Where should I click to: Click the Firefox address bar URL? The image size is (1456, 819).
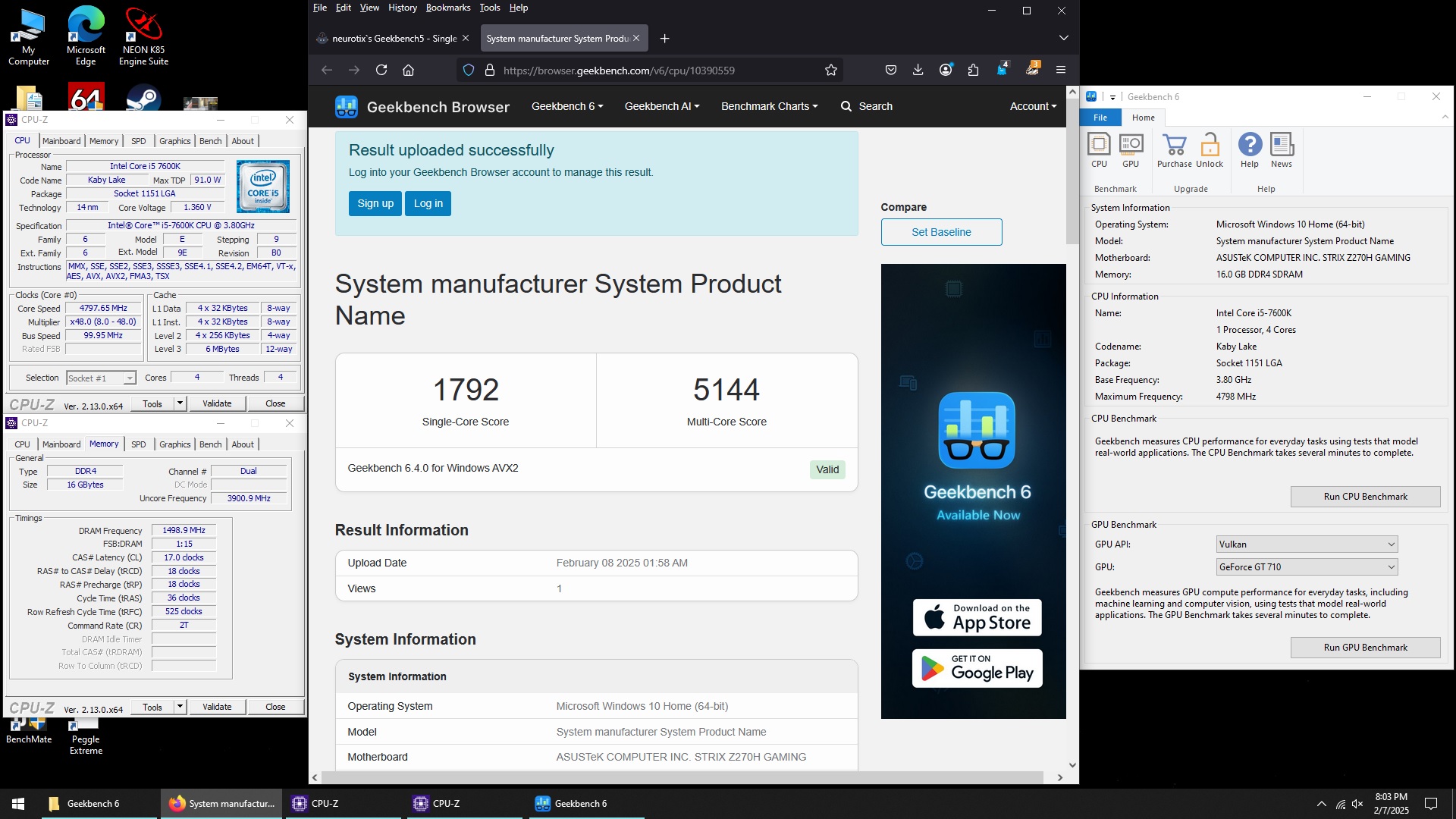pyautogui.click(x=619, y=71)
